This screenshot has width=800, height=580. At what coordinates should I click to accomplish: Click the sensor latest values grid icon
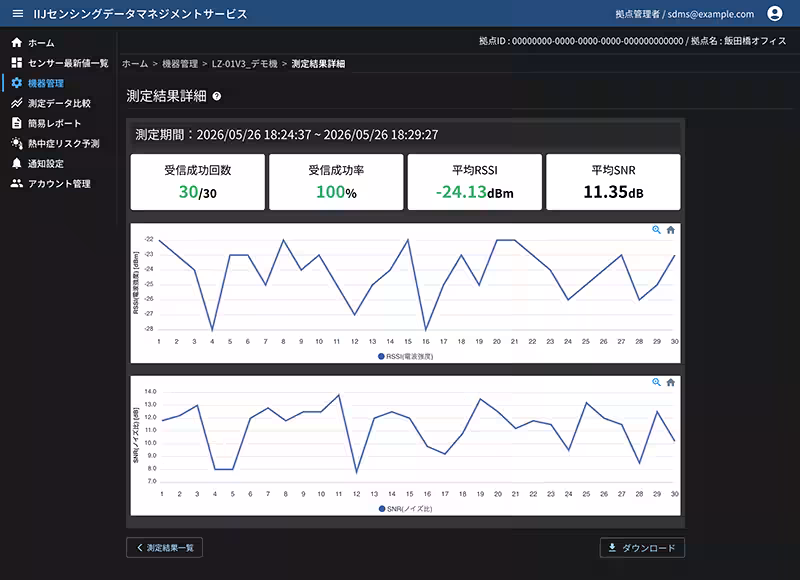(17, 63)
